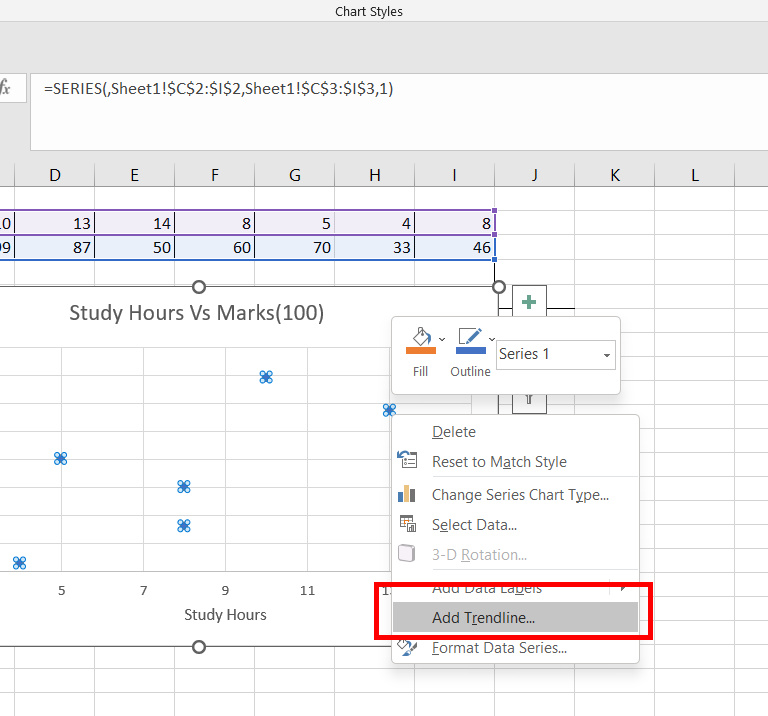768x716 pixels.
Task: Select column E header
Action: (135, 175)
